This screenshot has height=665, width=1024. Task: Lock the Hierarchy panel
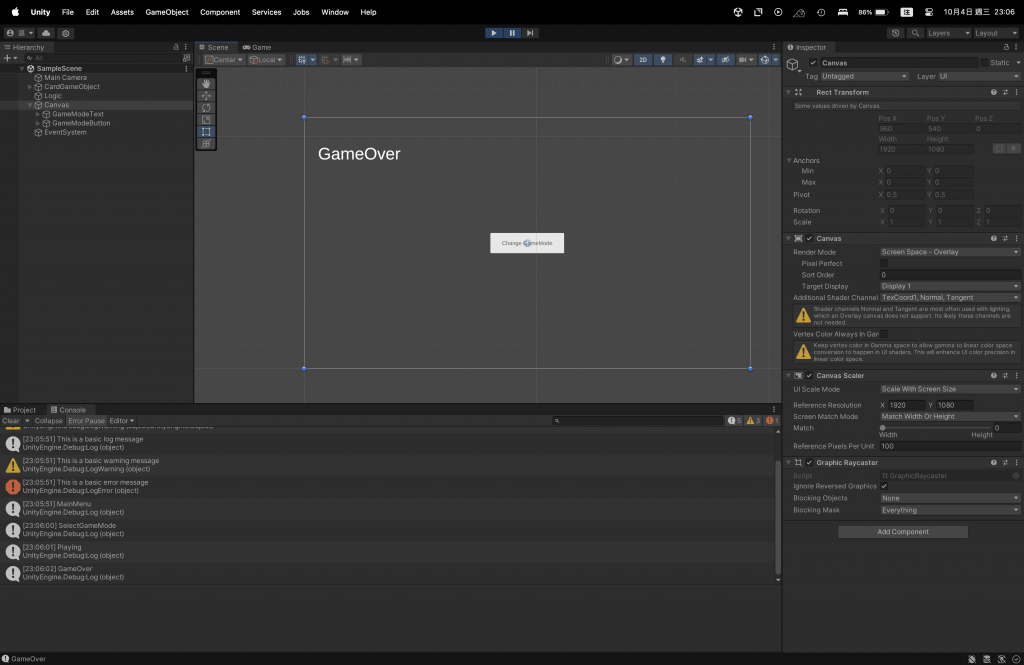coord(176,47)
